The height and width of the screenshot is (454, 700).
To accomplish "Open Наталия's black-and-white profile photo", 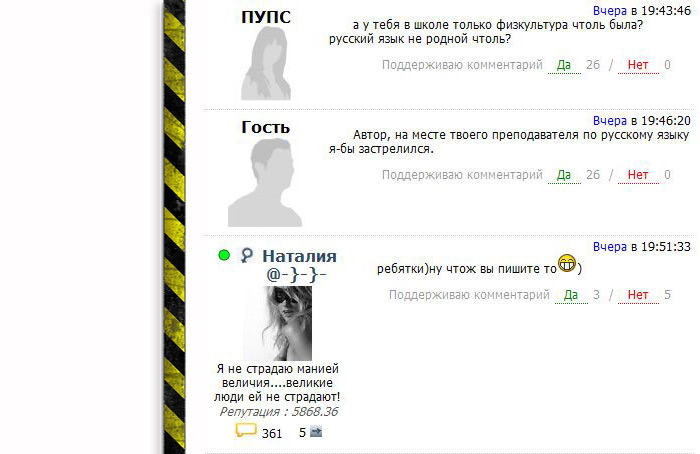I will [x=277, y=323].
